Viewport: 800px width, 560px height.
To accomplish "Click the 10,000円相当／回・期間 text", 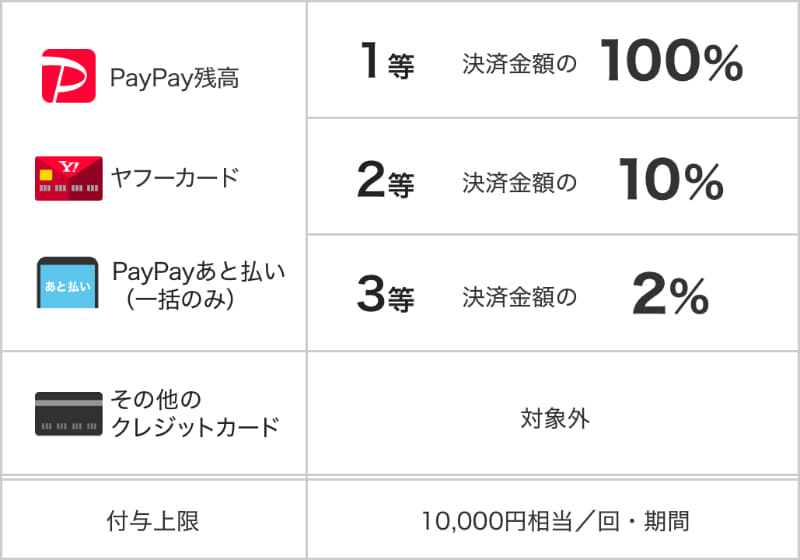I will [x=554, y=521].
